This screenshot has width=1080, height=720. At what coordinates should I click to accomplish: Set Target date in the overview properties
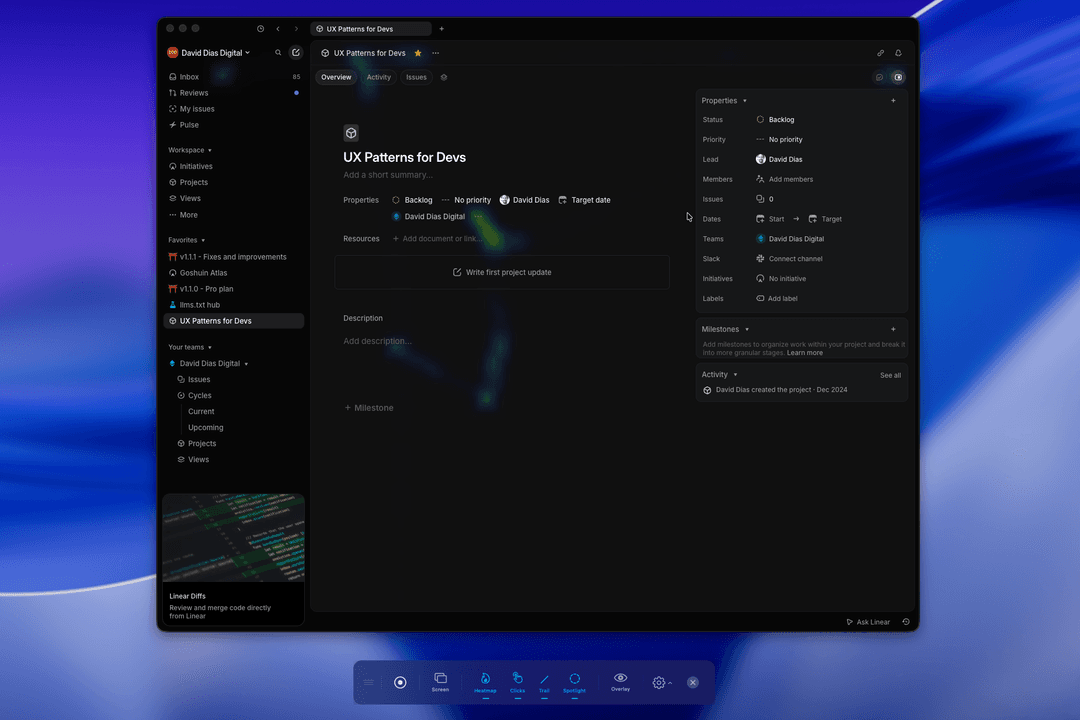tap(584, 200)
